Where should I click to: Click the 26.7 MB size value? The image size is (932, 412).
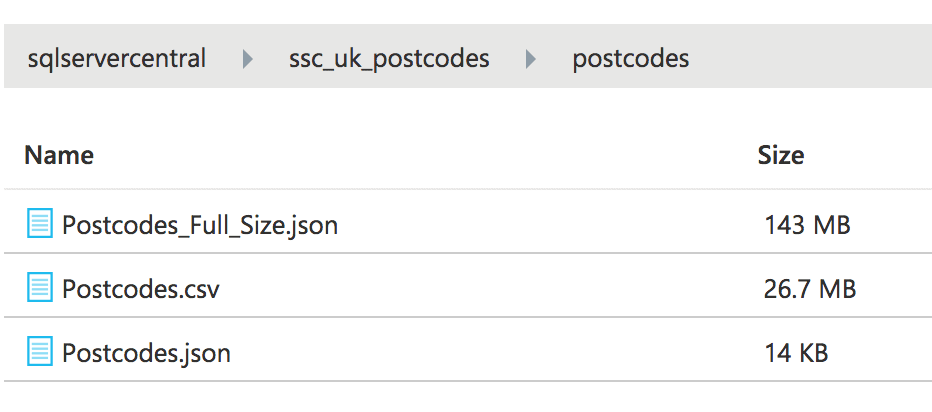pyautogui.click(x=809, y=289)
